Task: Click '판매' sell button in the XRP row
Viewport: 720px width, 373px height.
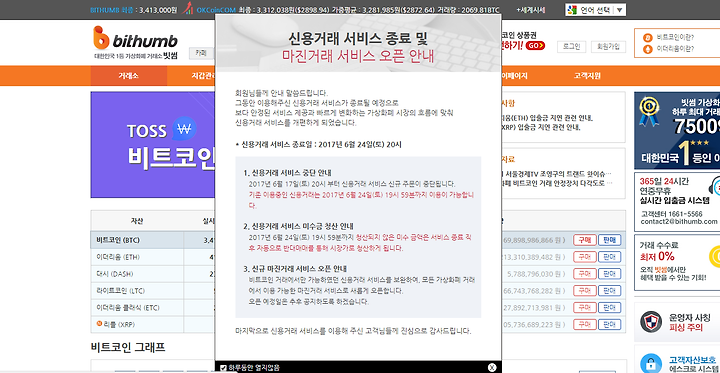Action: (609, 324)
